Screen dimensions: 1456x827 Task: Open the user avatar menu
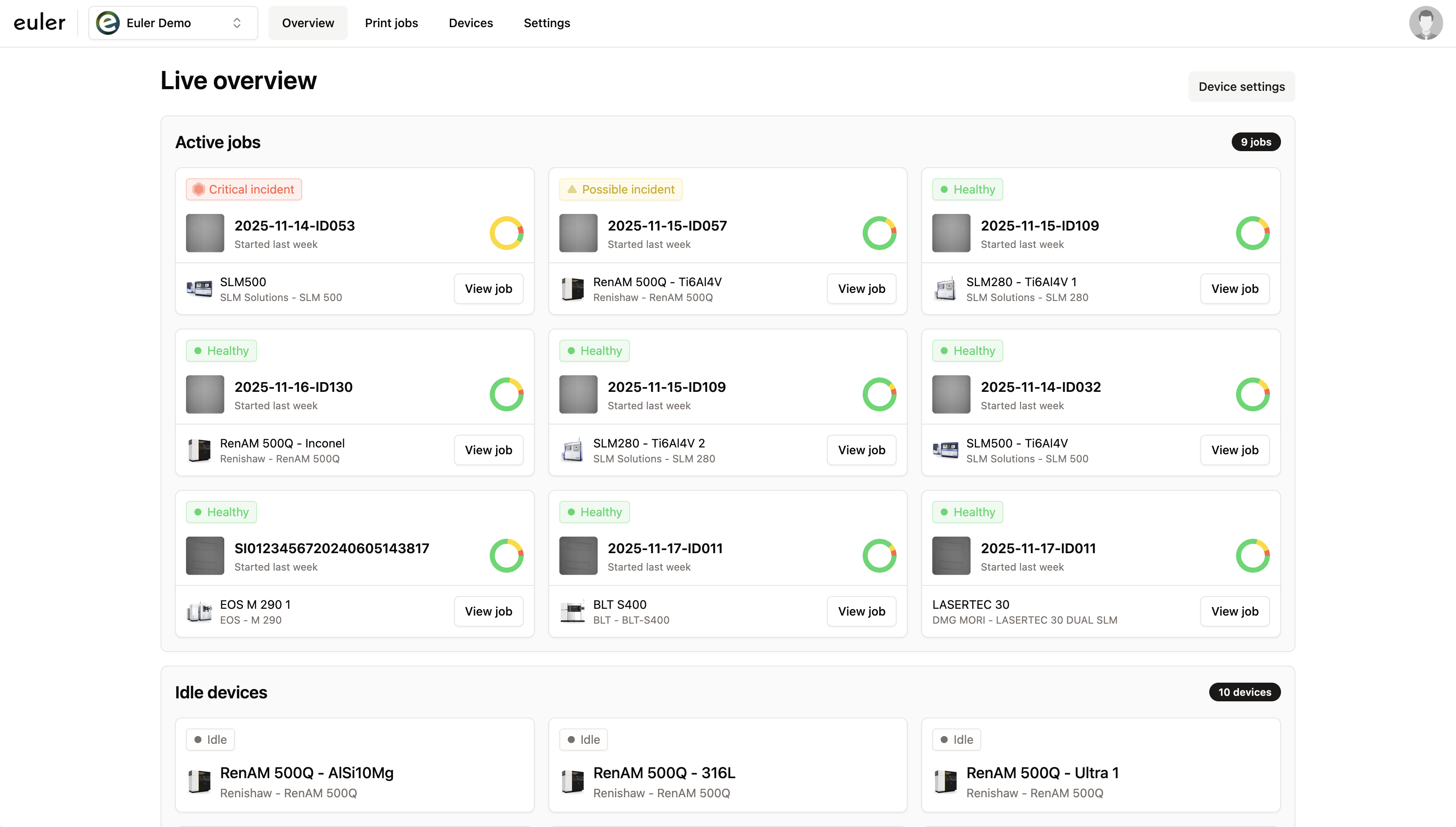tap(1426, 23)
